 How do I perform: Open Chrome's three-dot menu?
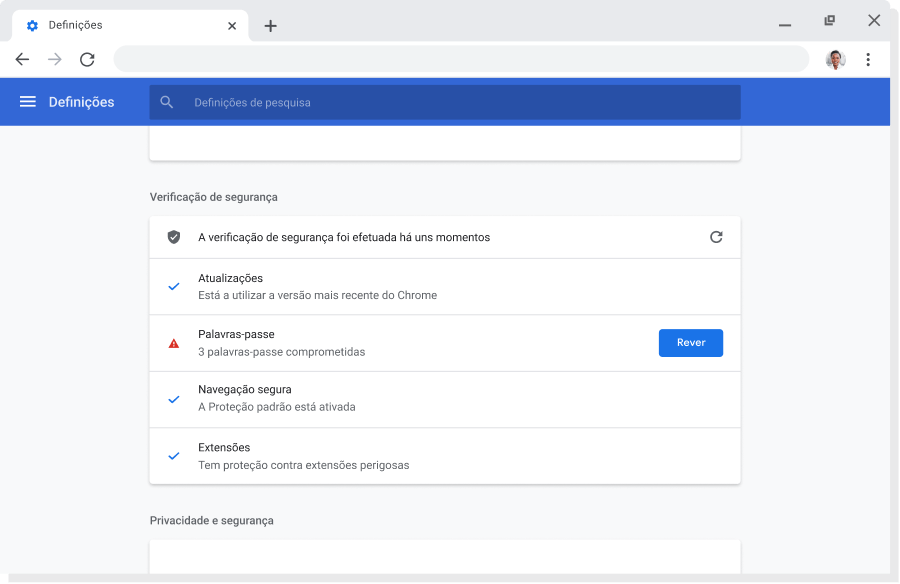point(868,60)
